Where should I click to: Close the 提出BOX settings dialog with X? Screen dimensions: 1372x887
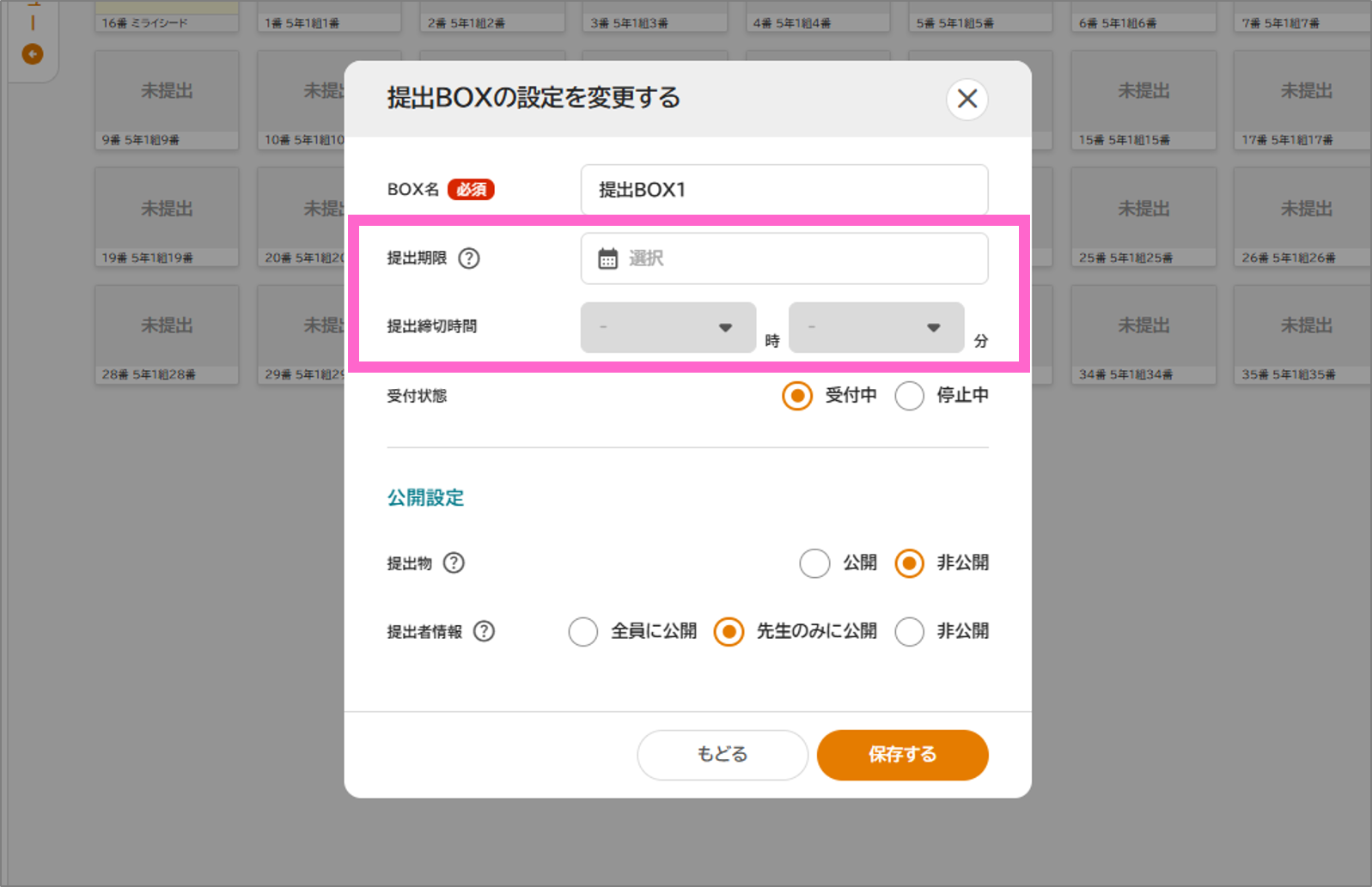coord(966,99)
